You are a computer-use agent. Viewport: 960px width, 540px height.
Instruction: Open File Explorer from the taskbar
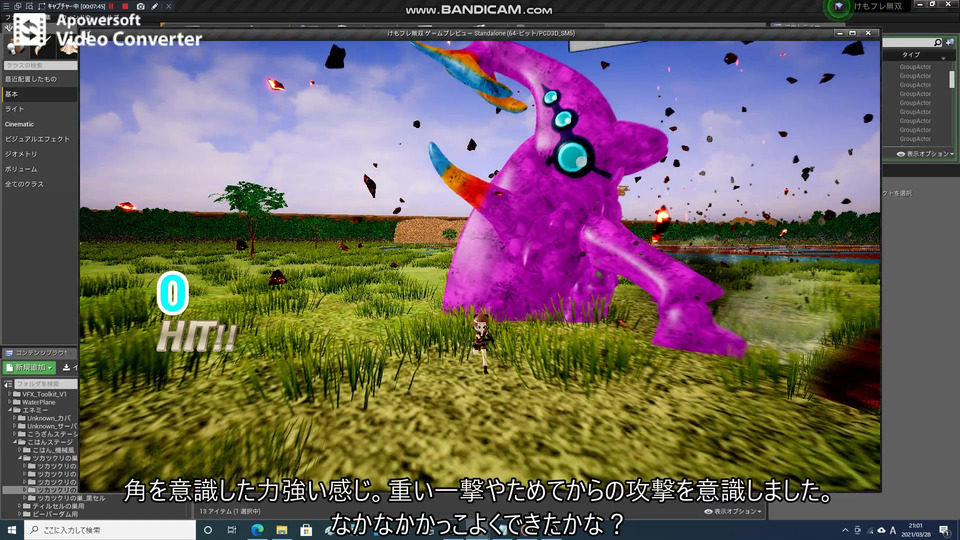point(282,530)
